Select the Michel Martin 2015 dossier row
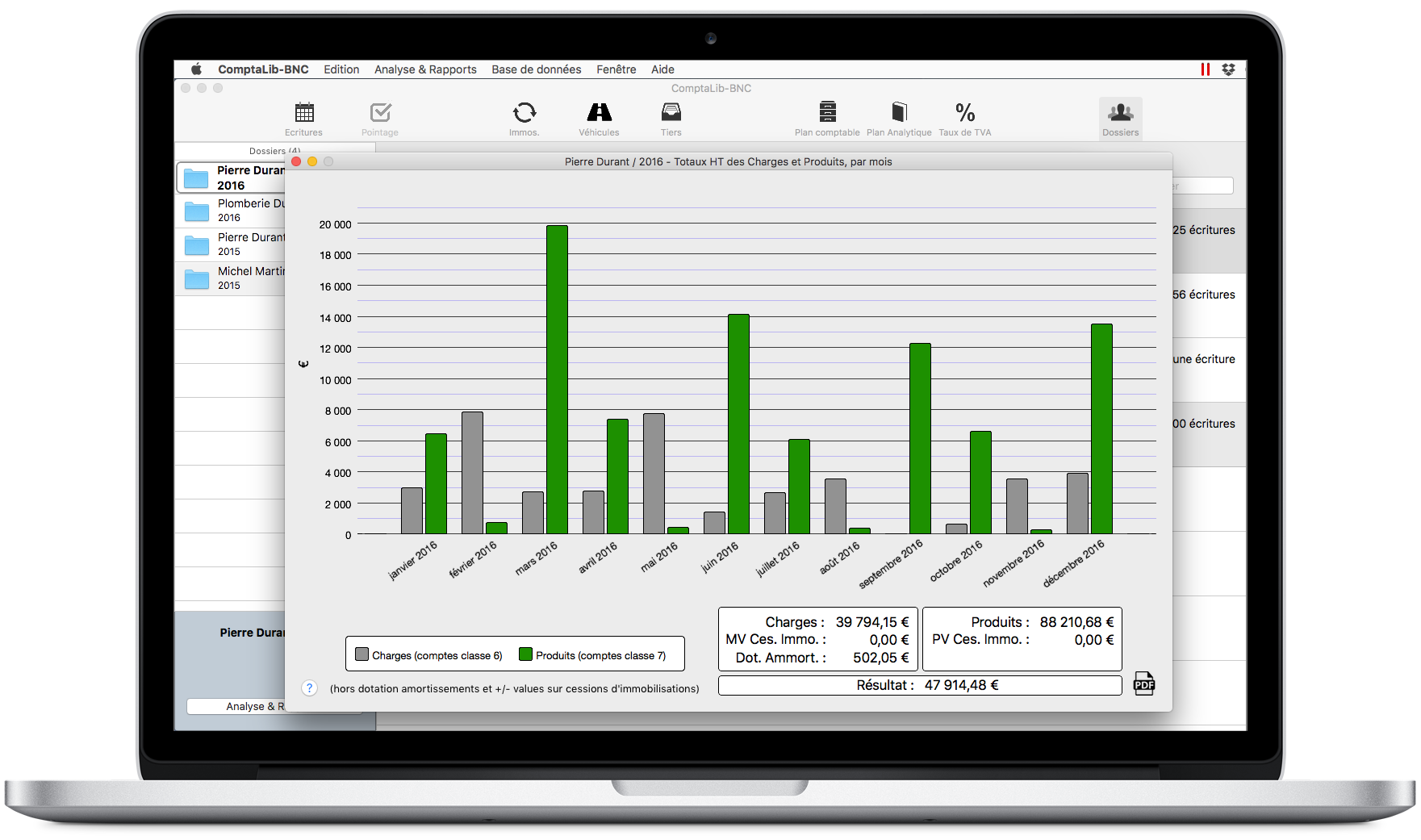This screenshot has width=1421, height=840. point(231,279)
